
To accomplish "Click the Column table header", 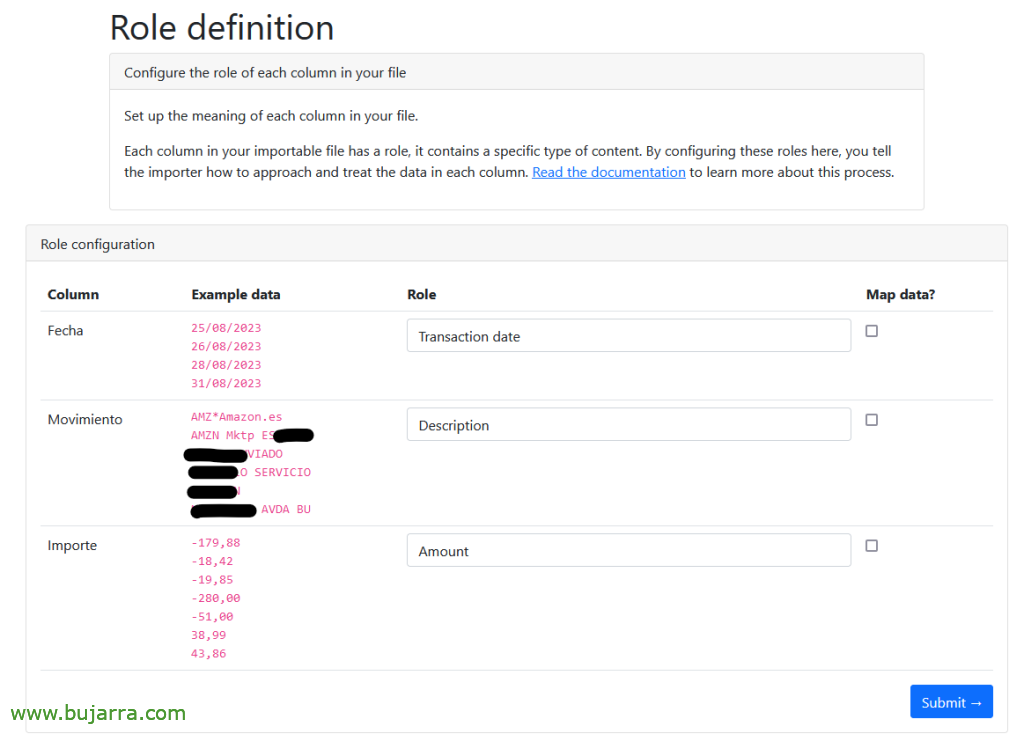I will point(73,295).
